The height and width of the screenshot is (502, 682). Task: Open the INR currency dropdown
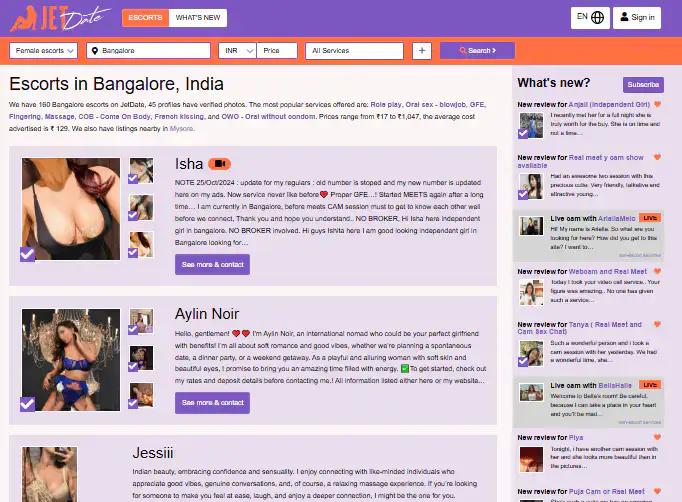click(237, 50)
